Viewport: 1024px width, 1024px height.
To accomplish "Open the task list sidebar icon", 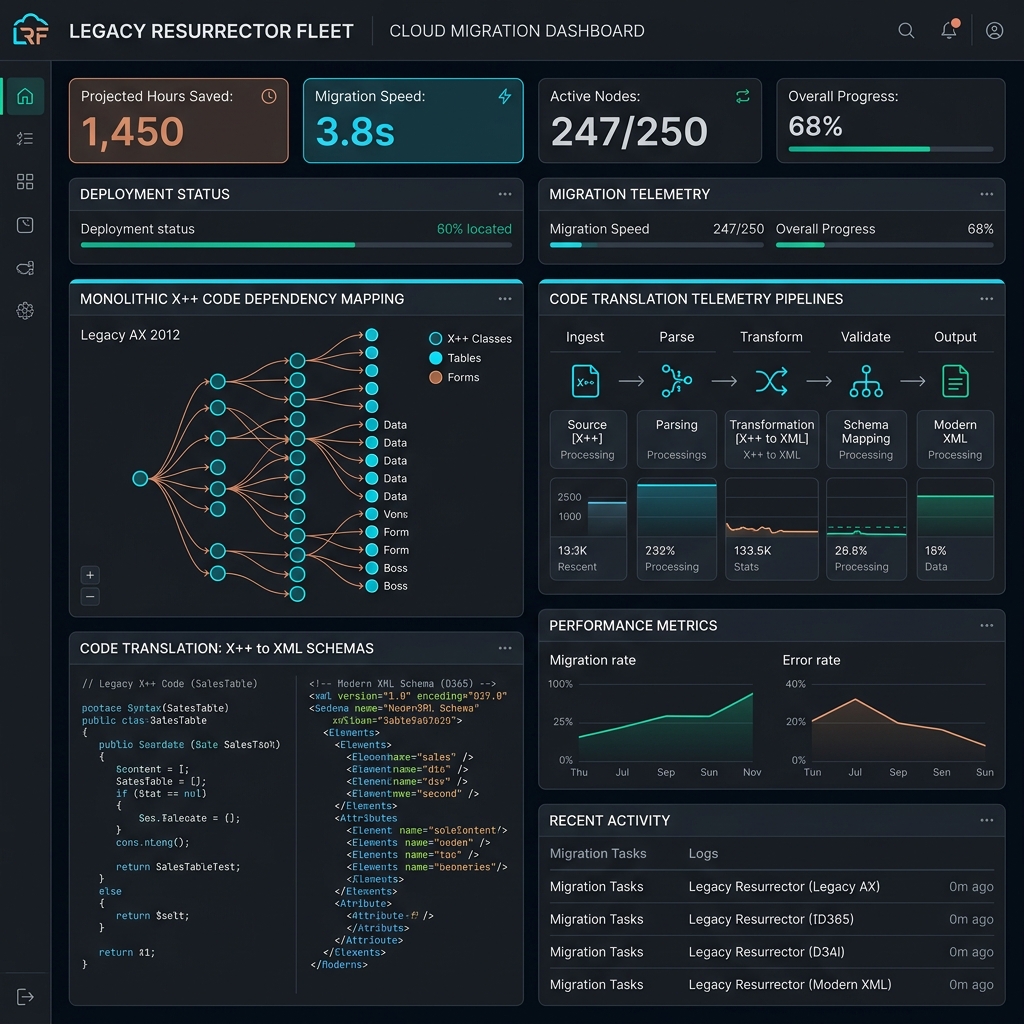I will [x=25, y=138].
